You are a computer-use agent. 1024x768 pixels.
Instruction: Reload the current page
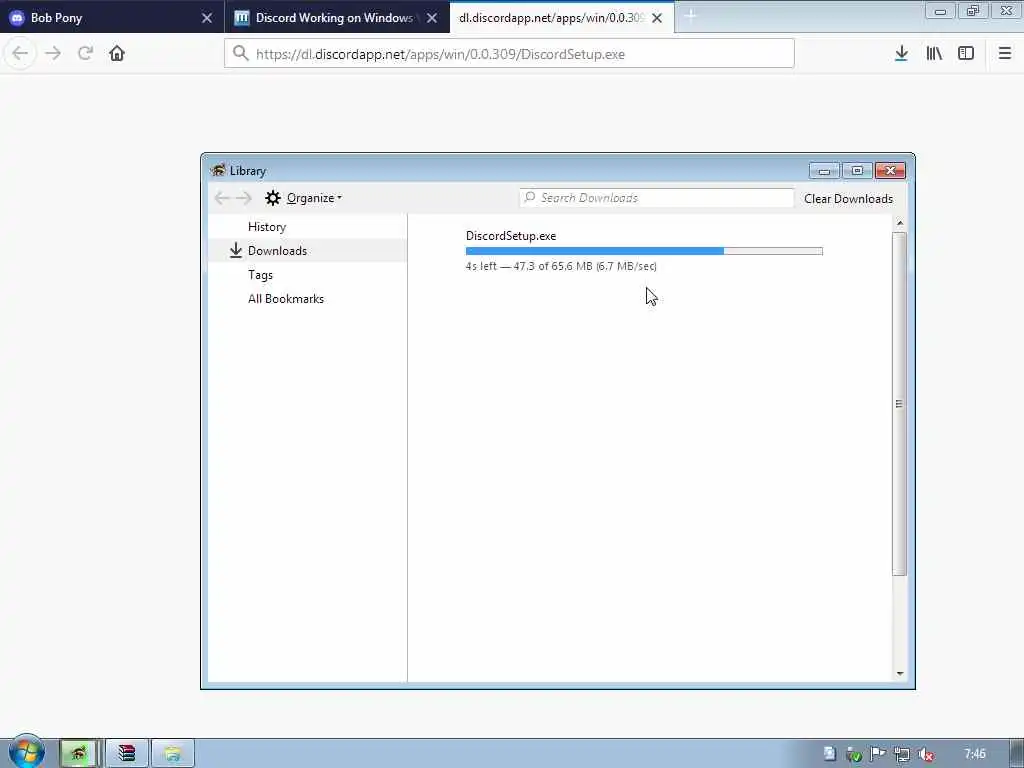point(85,54)
